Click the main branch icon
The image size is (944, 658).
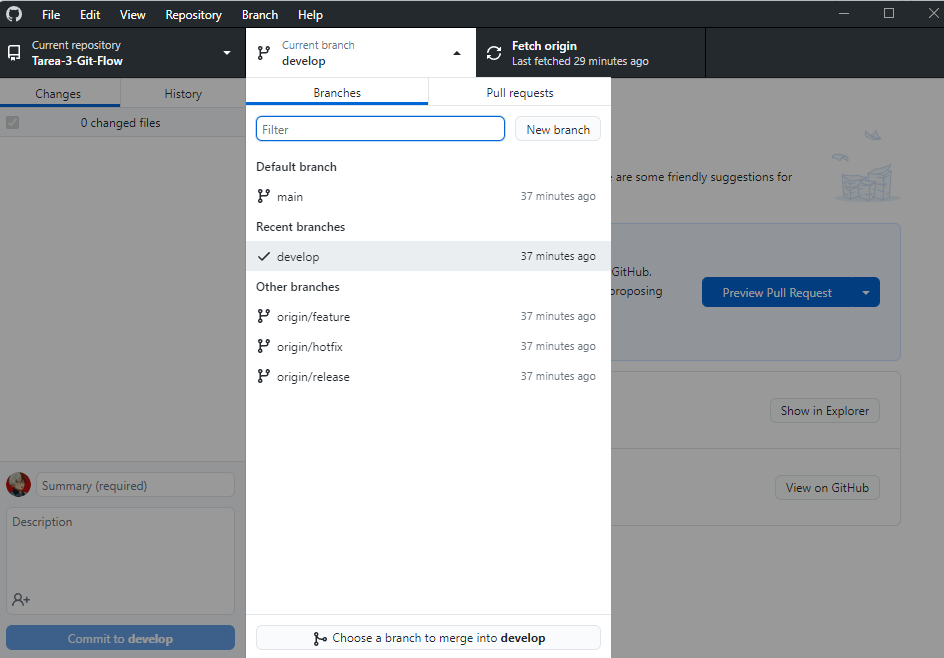[264, 196]
